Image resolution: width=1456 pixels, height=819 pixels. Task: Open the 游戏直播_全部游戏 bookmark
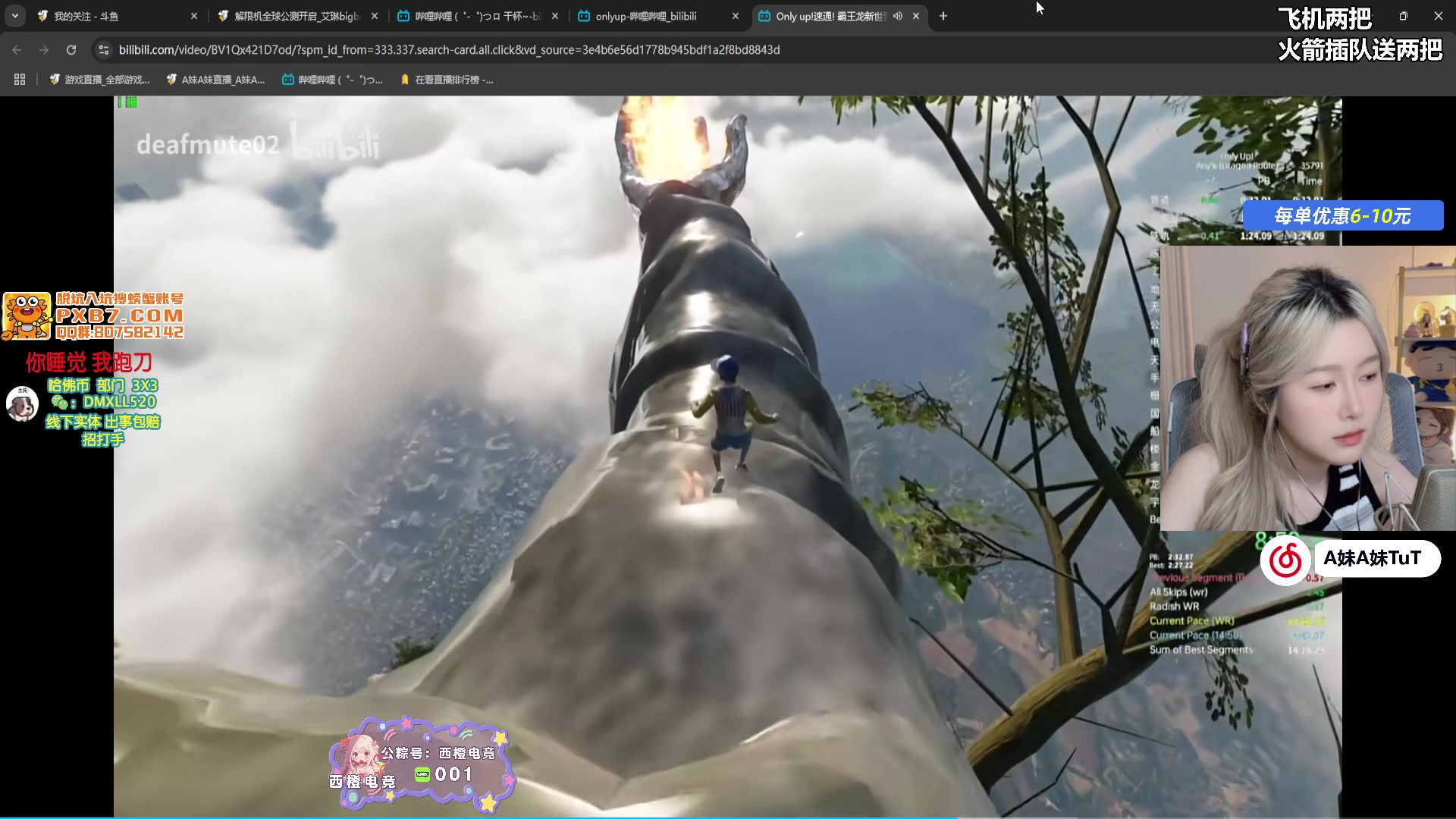click(x=99, y=80)
